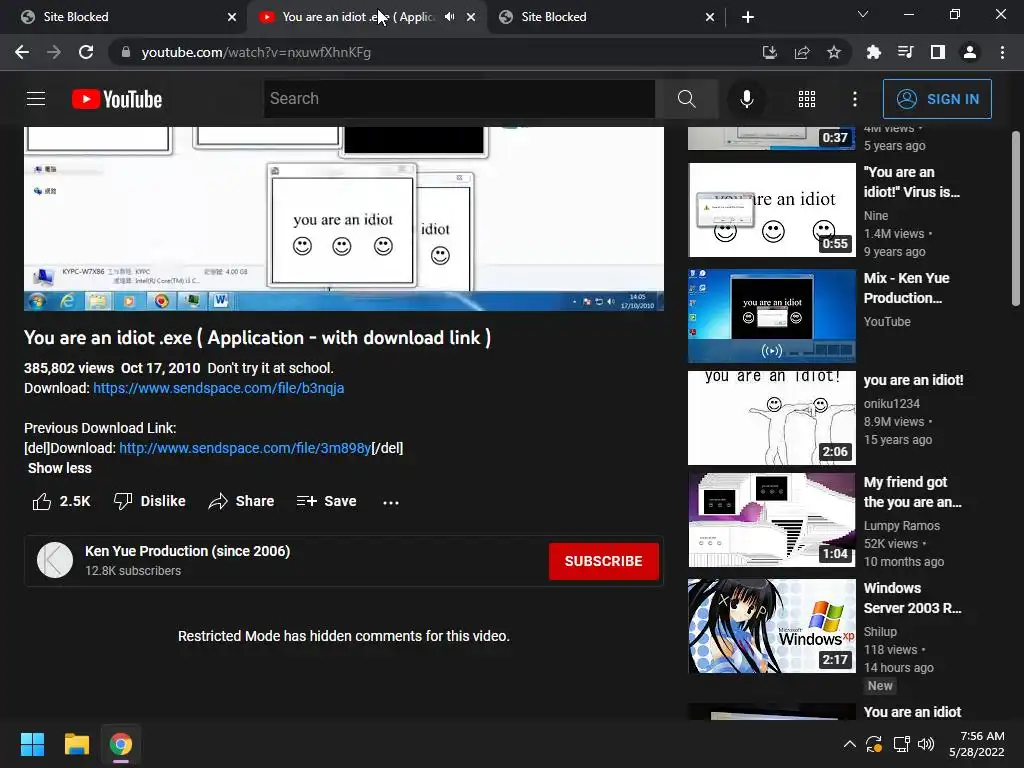Share the video
This screenshot has height=768, width=1024.
pos(241,501)
